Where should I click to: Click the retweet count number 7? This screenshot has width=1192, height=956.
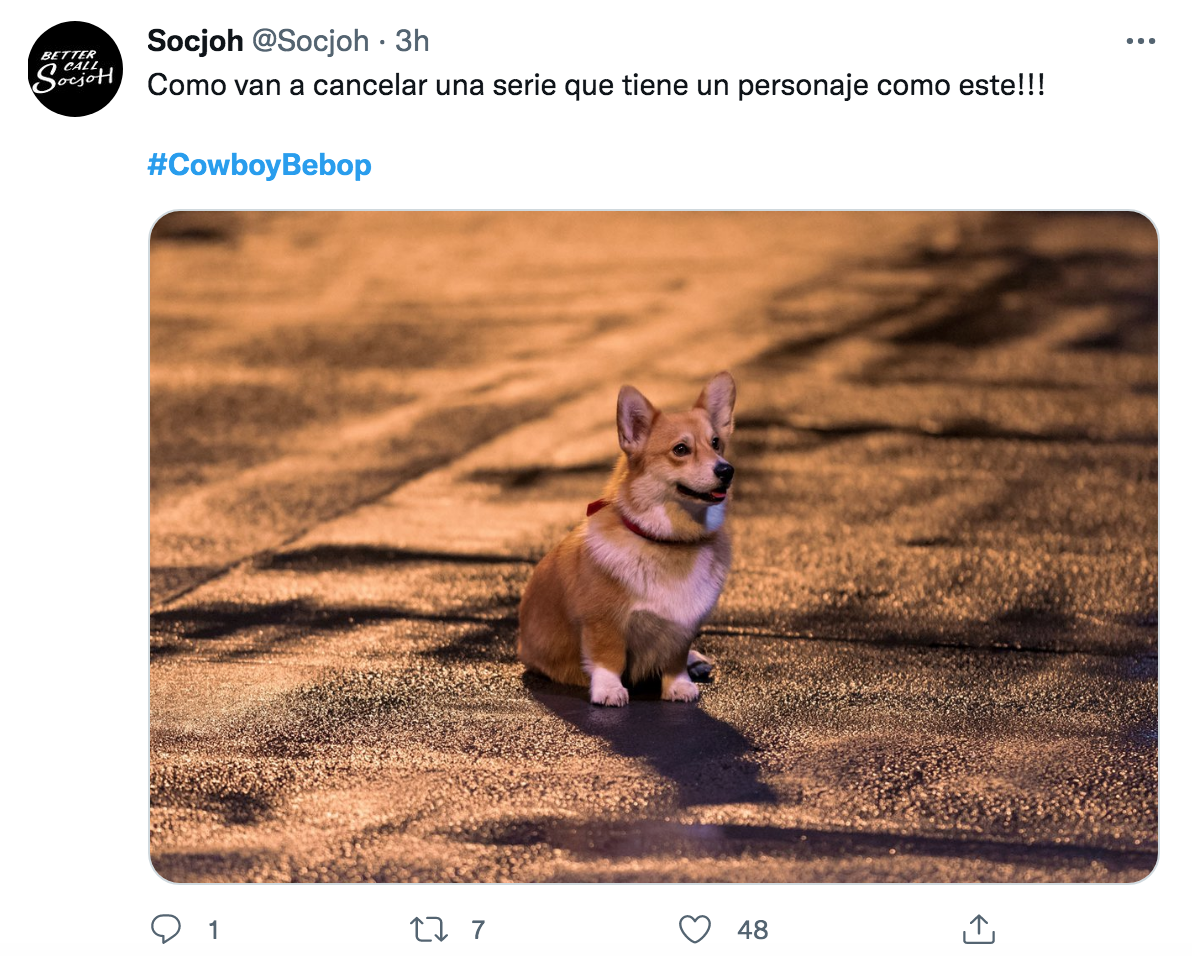coord(477,929)
